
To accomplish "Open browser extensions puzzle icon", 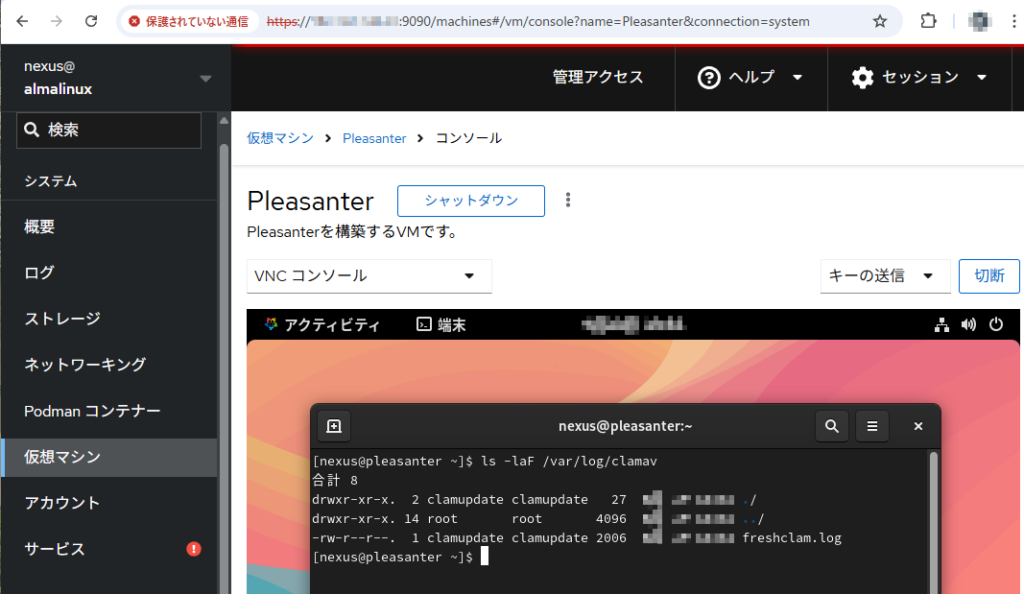I will [927, 21].
